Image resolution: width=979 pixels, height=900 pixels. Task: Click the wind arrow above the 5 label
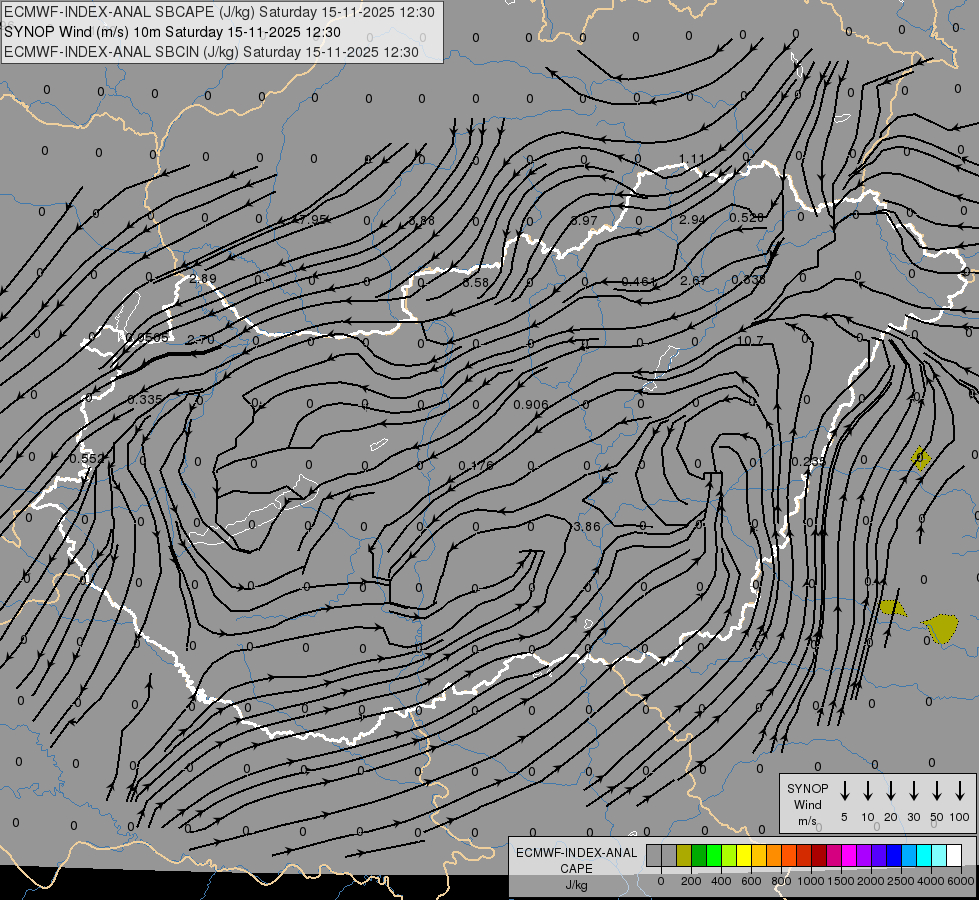pos(844,791)
